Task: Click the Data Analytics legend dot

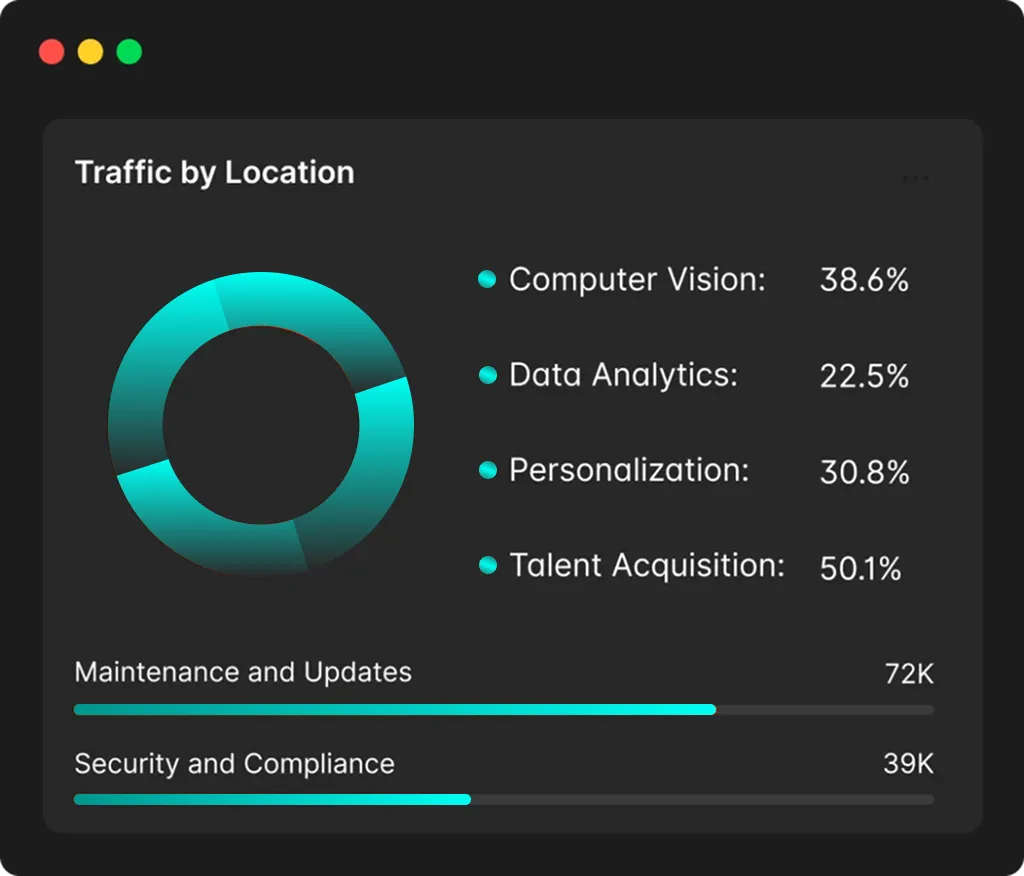Action: point(487,375)
